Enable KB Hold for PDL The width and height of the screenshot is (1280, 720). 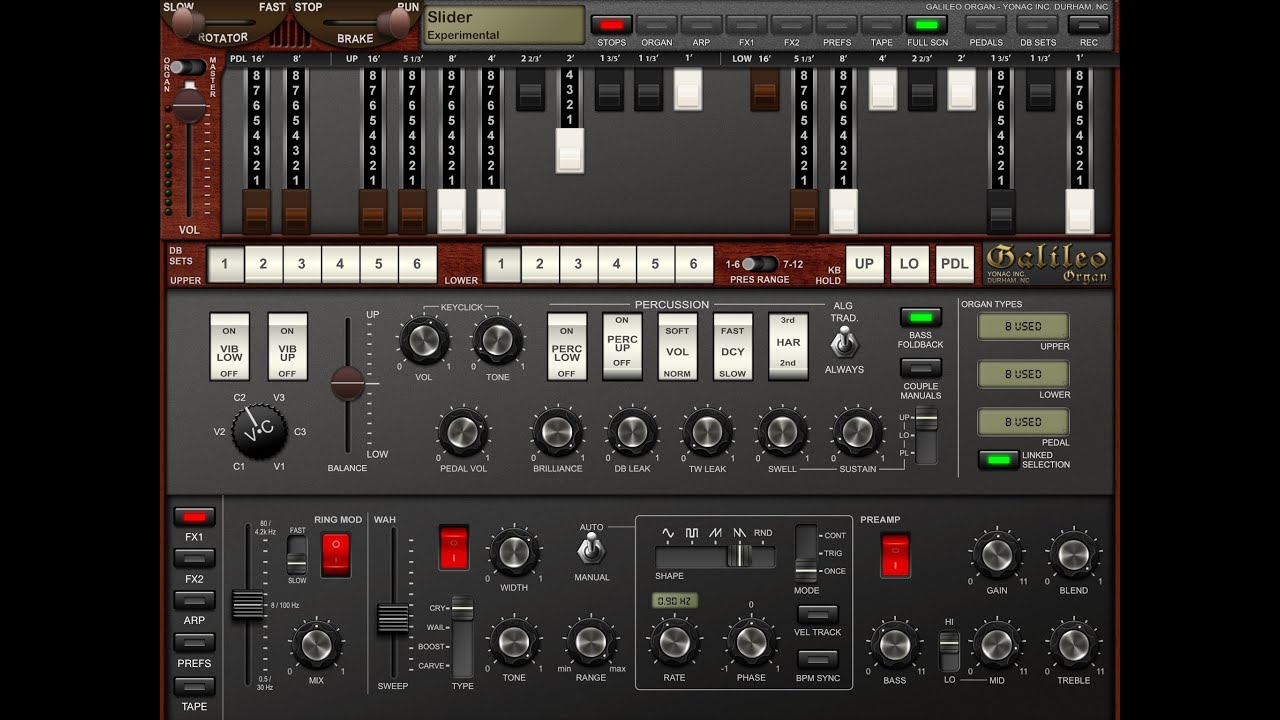click(x=955, y=264)
